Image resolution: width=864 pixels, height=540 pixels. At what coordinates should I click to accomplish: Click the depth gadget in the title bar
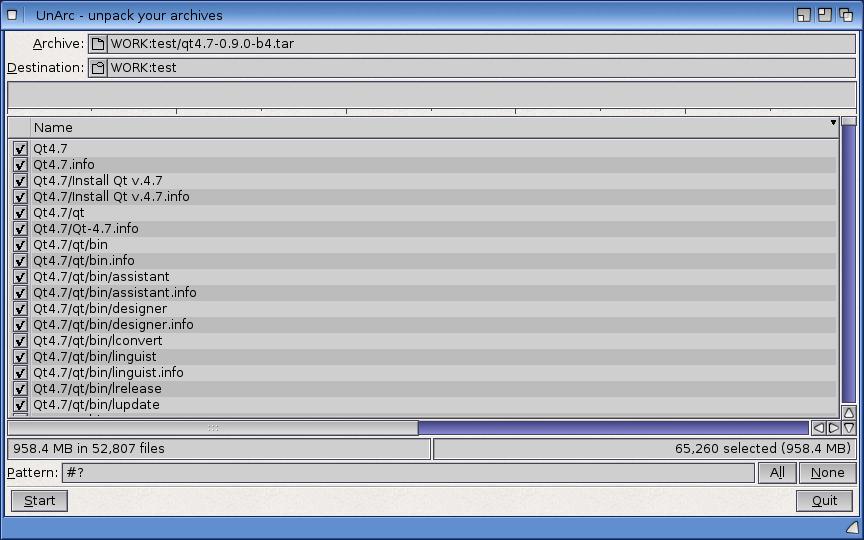[846, 15]
